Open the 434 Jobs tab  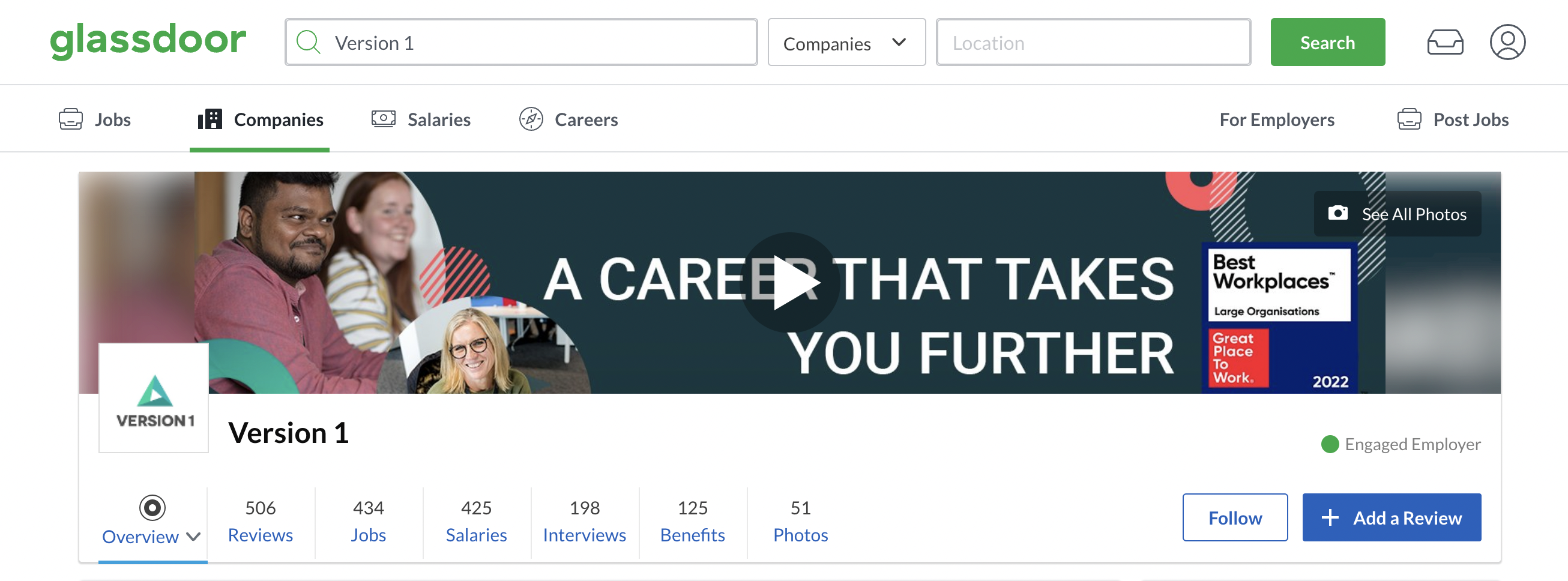tap(368, 522)
